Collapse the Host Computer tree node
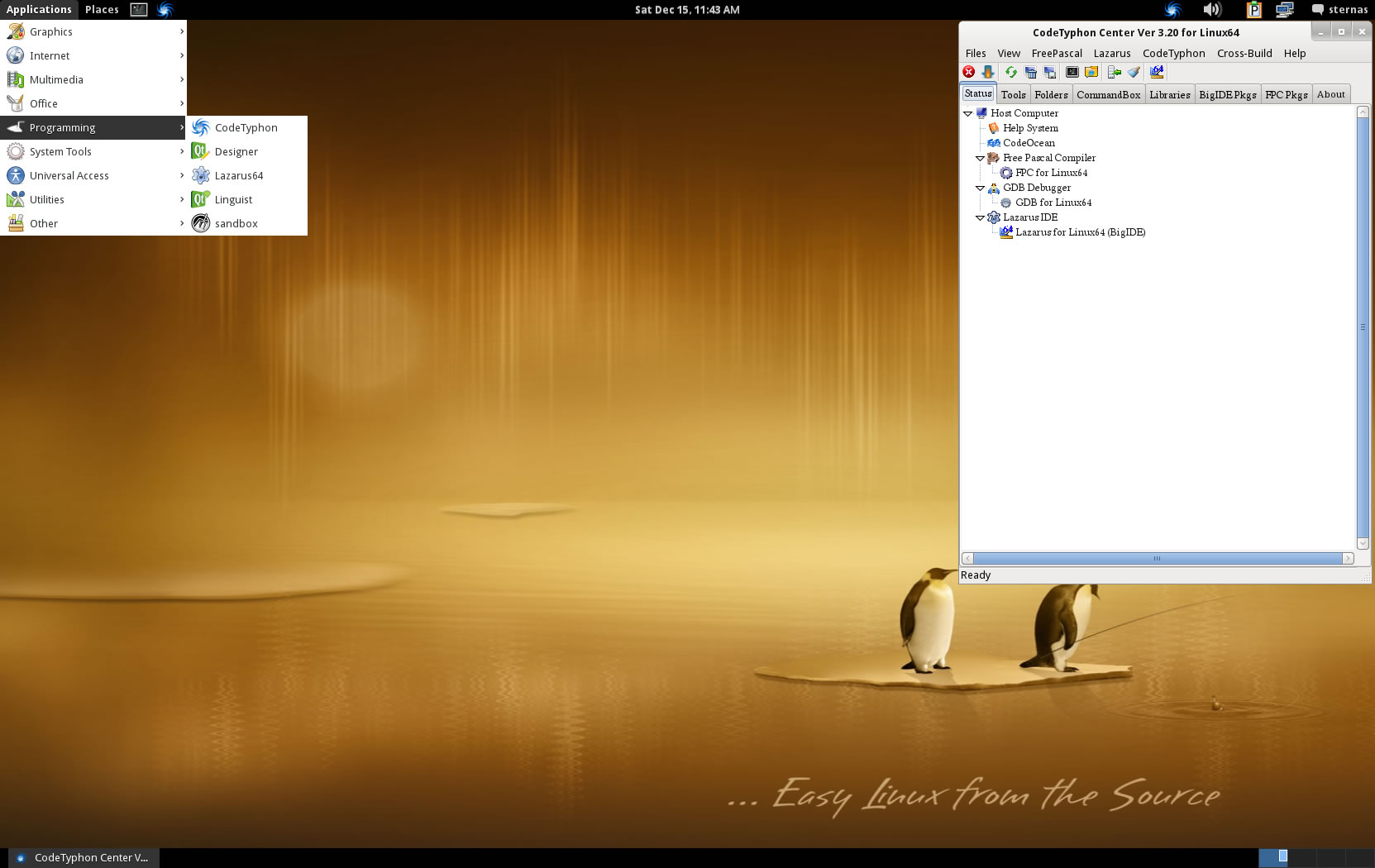 [x=967, y=113]
